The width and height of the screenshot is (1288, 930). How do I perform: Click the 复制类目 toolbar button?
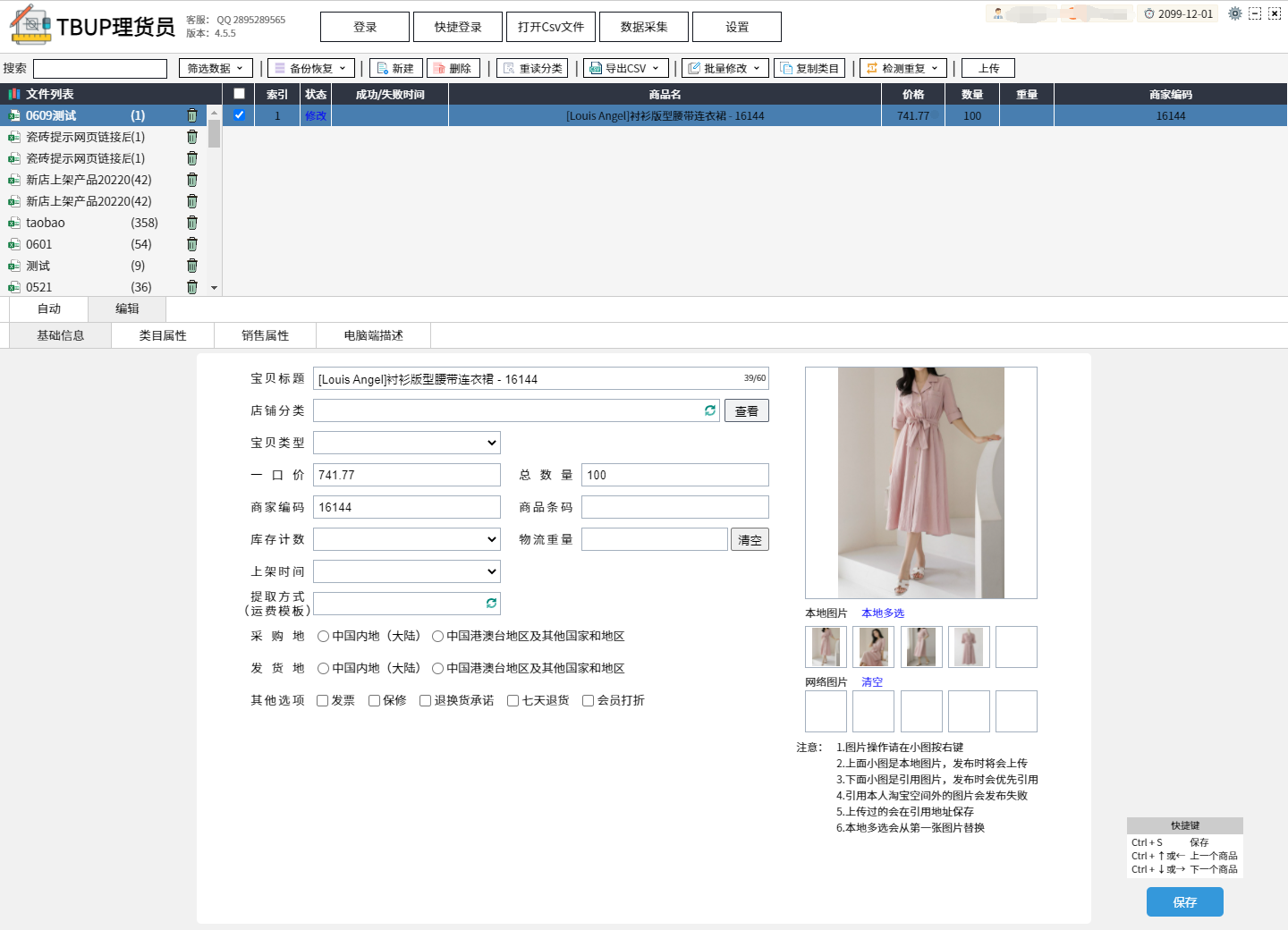(x=809, y=68)
